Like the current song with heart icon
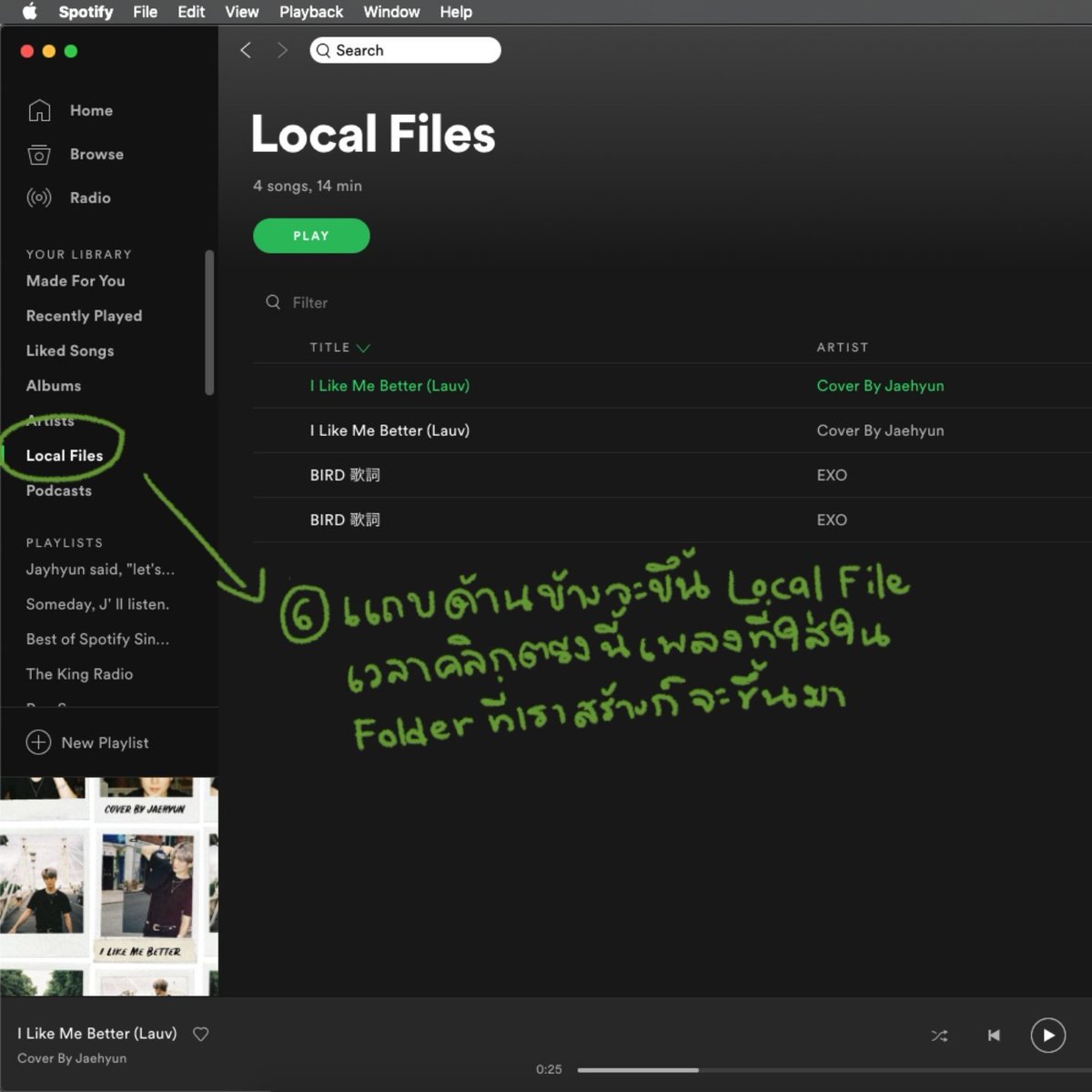Screen dimensions: 1092x1092 point(201,1034)
